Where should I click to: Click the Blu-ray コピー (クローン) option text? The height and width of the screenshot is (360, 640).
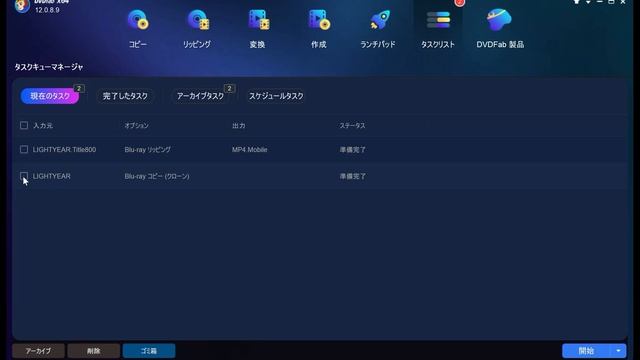[x=157, y=176]
